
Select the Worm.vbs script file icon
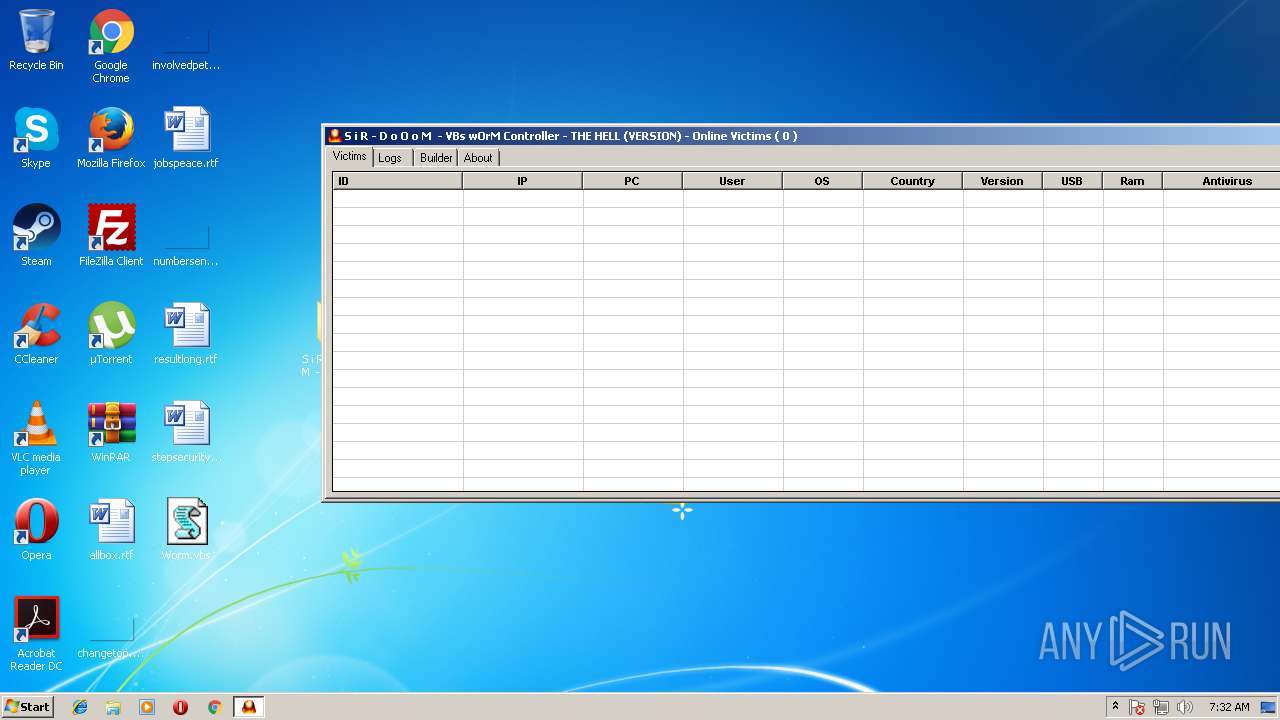(x=186, y=530)
